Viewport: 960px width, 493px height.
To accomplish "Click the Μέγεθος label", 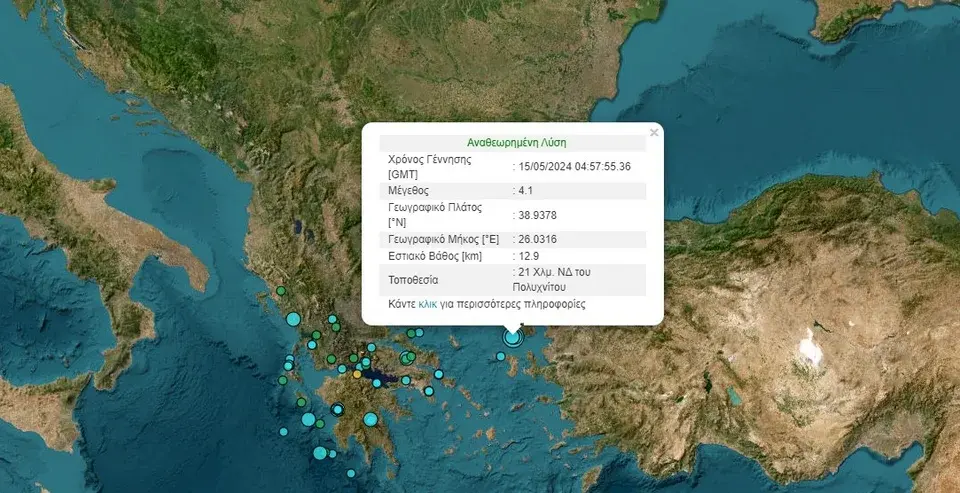I will point(408,190).
